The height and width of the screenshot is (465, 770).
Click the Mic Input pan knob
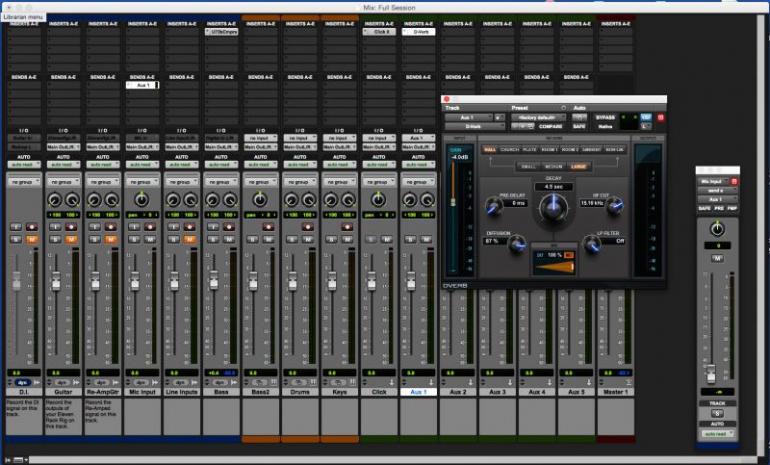click(x=141, y=200)
